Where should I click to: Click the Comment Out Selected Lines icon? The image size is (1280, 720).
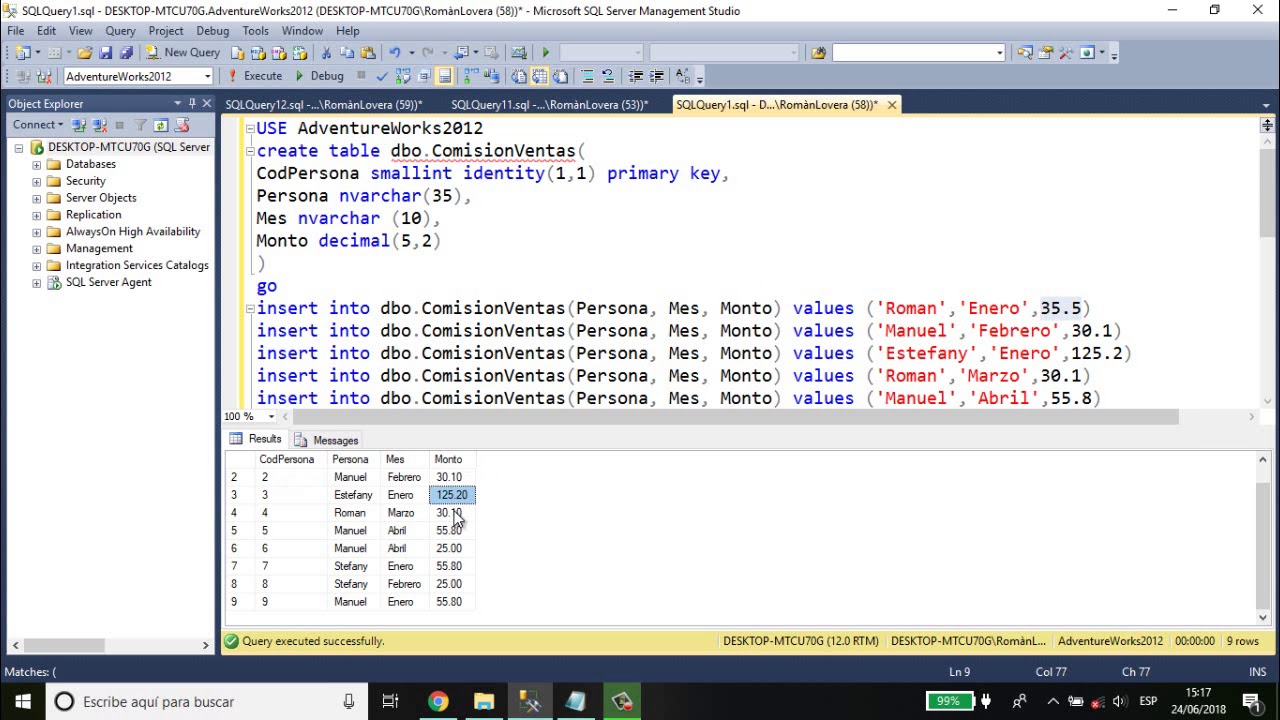coord(587,76)
